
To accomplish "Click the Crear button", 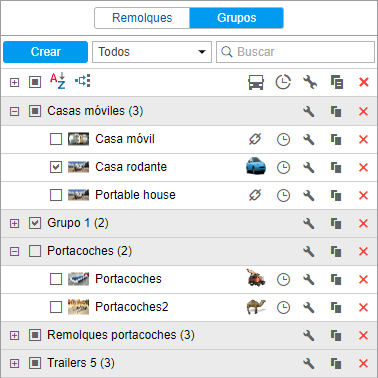I will coord(46,52).
